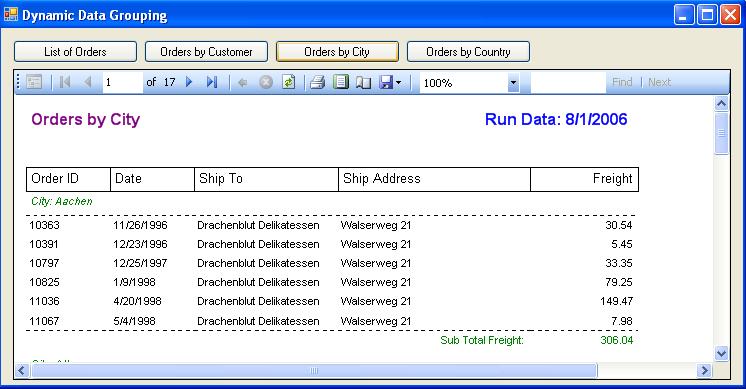Toggle the document map icon
The image size is (746, 389).
tap(34, 82)
